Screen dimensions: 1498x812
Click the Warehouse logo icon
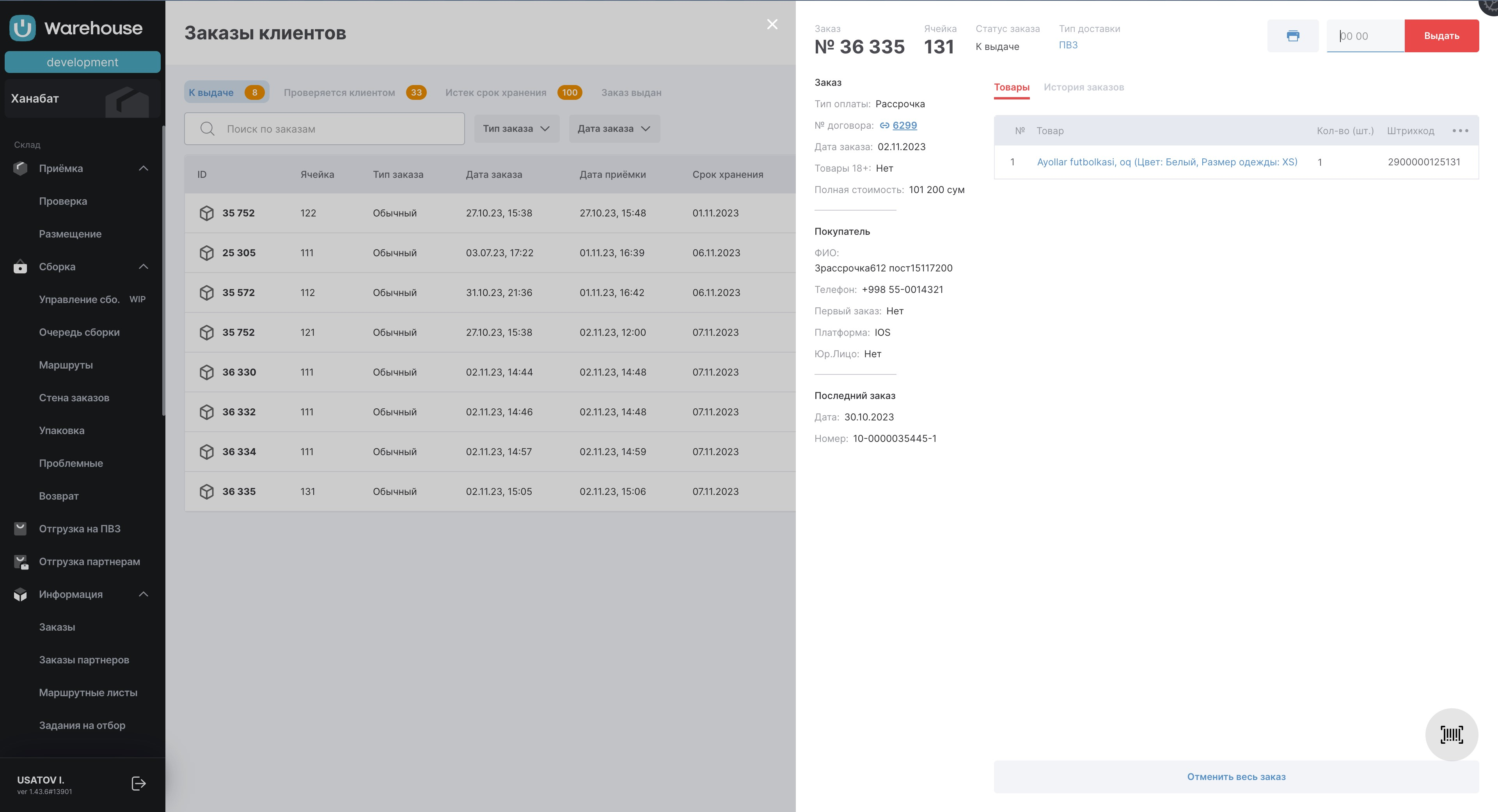(x=23, y=28)
